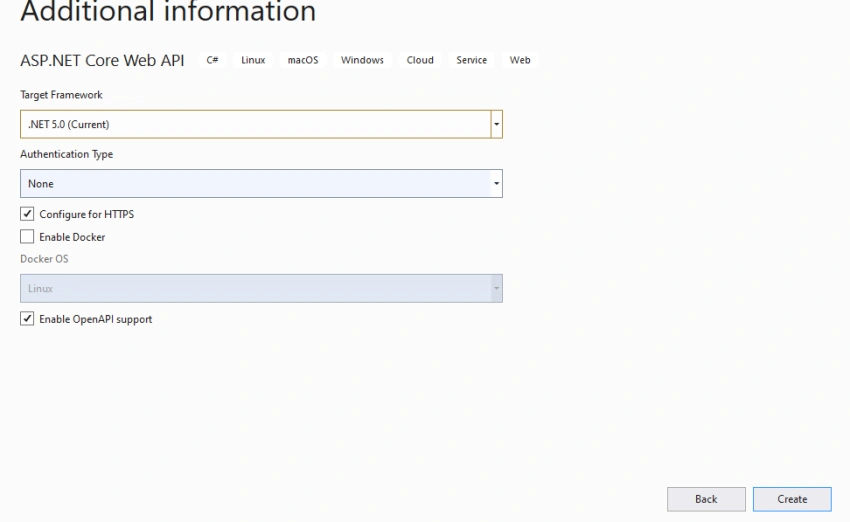
Task: Click the Authentication Type label
Action: point(67,154)
